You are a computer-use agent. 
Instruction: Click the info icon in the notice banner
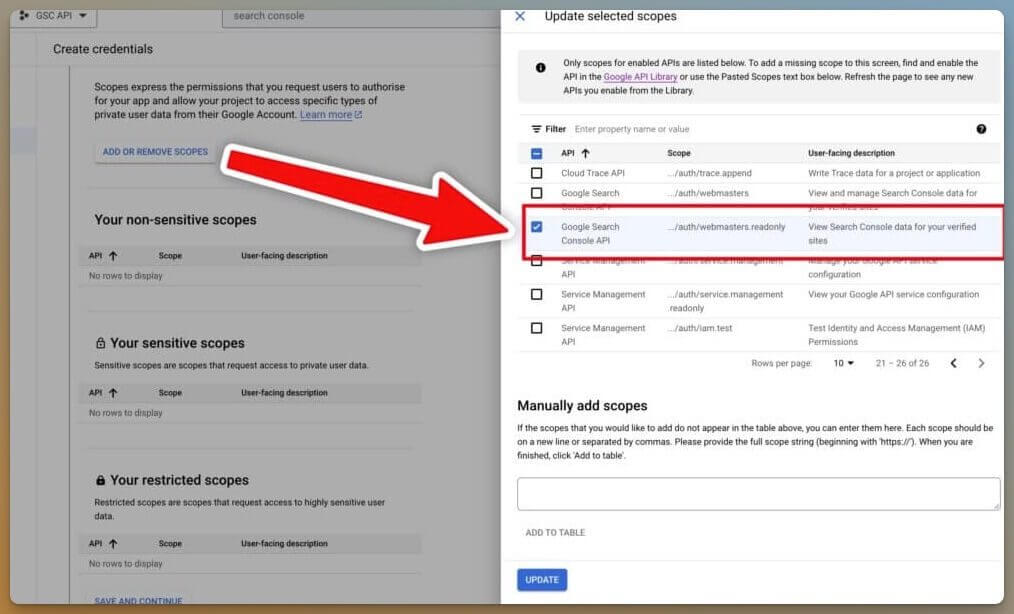pos(541,67)
